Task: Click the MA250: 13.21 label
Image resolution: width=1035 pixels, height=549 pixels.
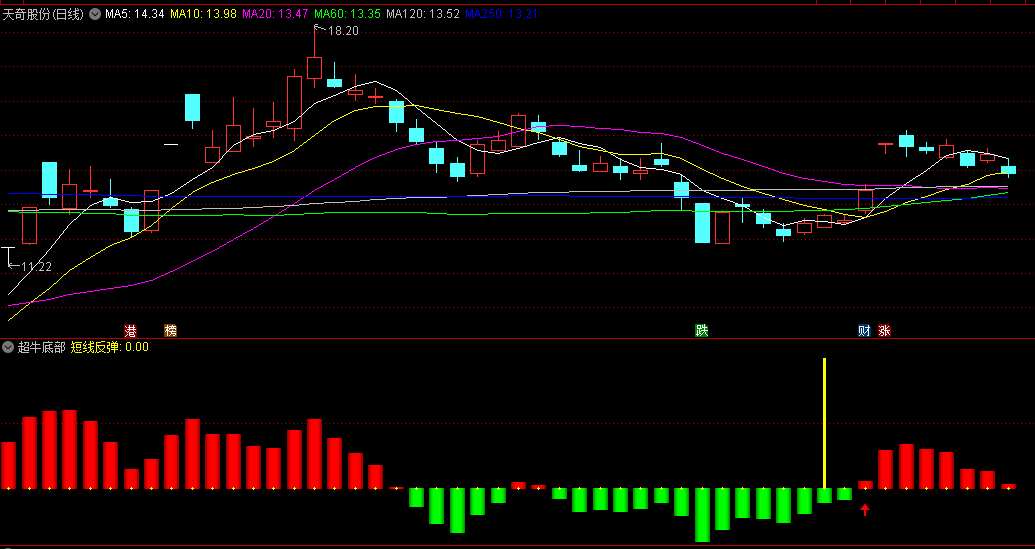Action: 501,14
